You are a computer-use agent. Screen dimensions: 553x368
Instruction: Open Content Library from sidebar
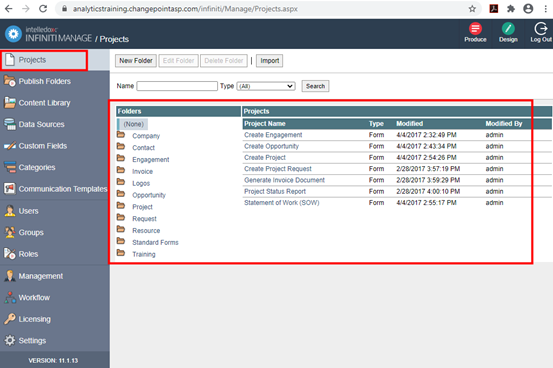coord(44,103)
